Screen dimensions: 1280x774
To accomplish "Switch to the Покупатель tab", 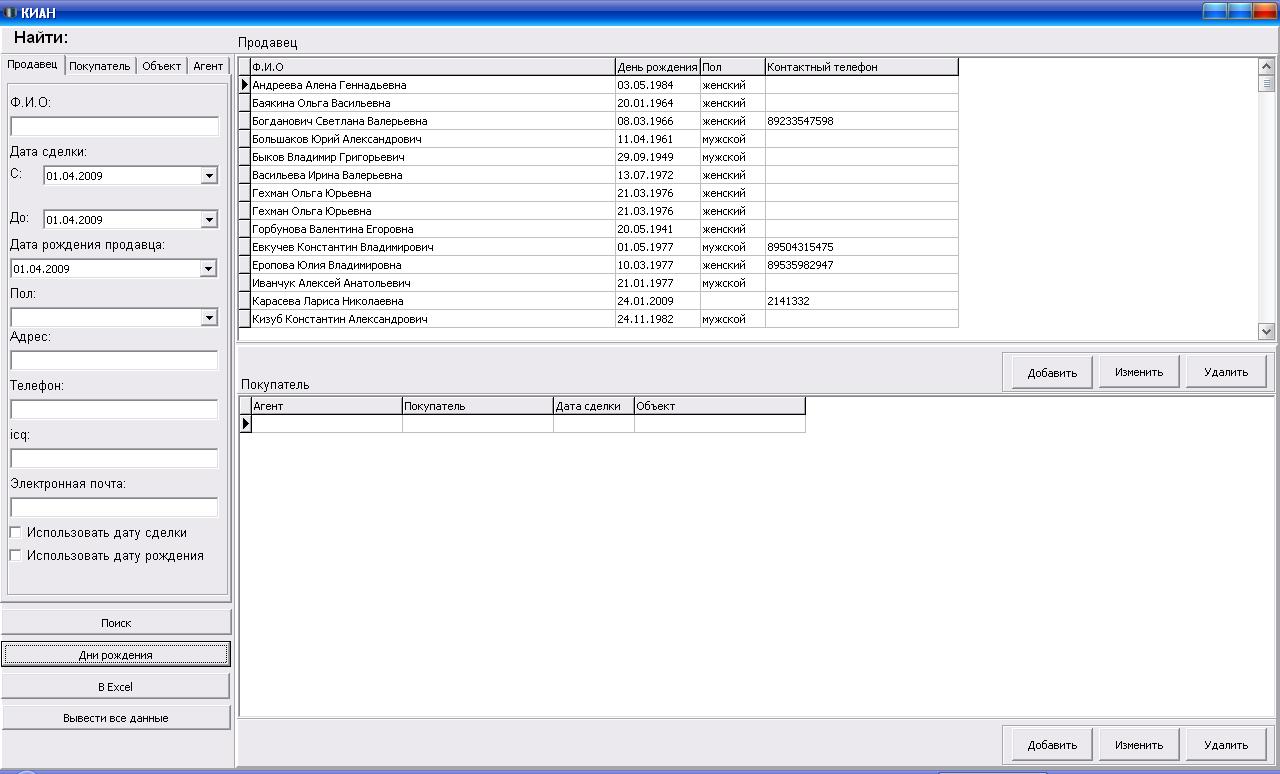I will 100,66.
